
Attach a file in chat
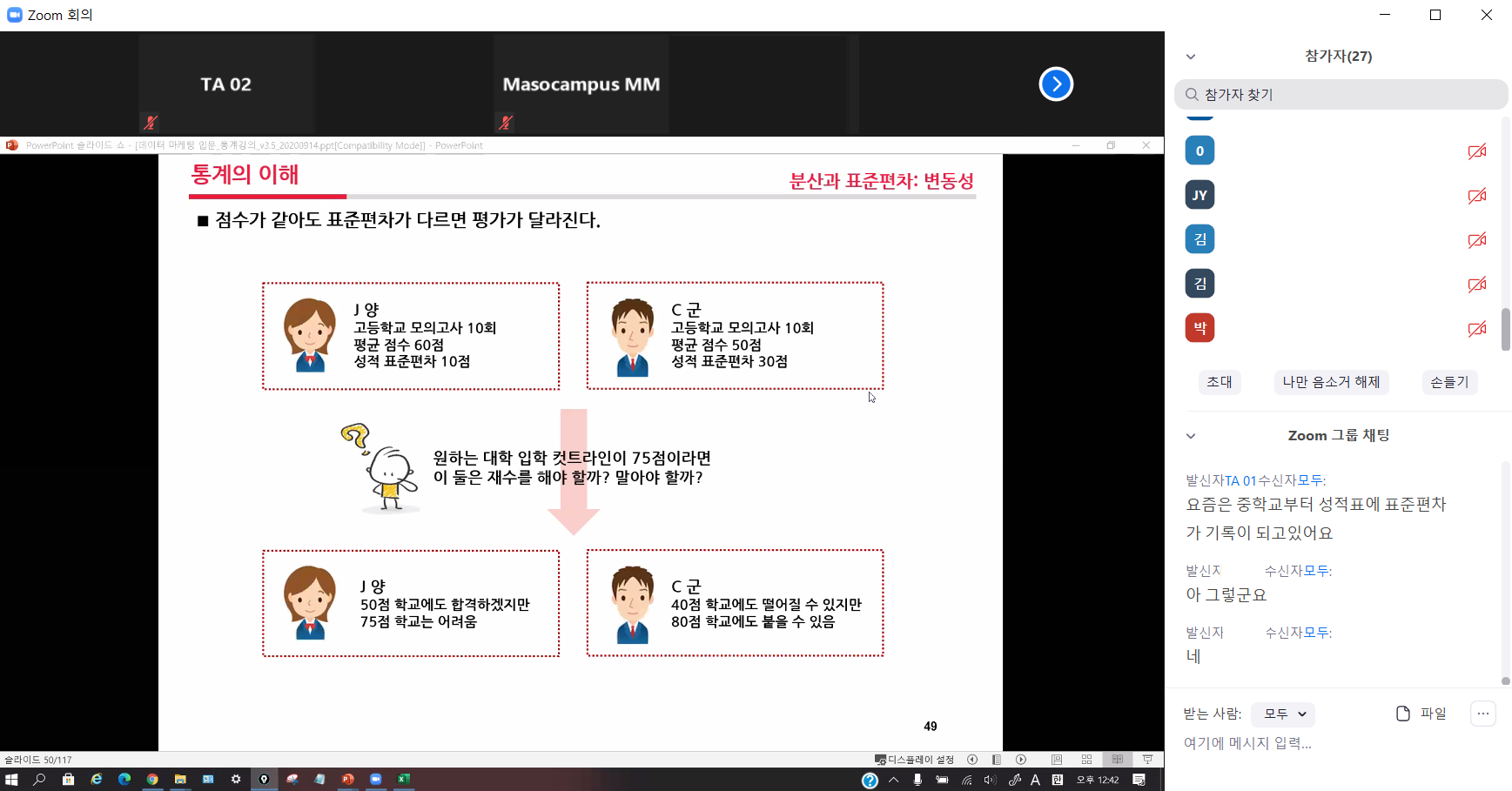(1421, 714)
